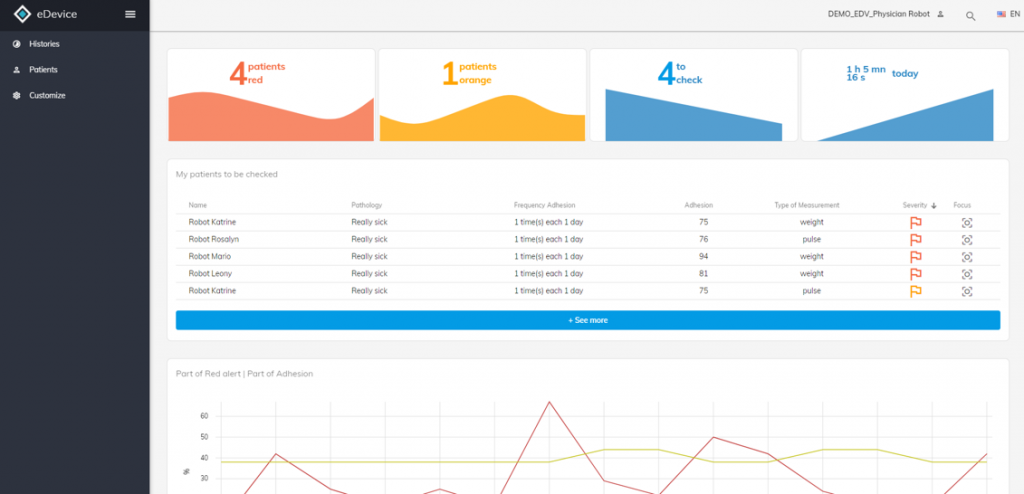Click the red severity flag for Robot Leony

tap(915, 274)
